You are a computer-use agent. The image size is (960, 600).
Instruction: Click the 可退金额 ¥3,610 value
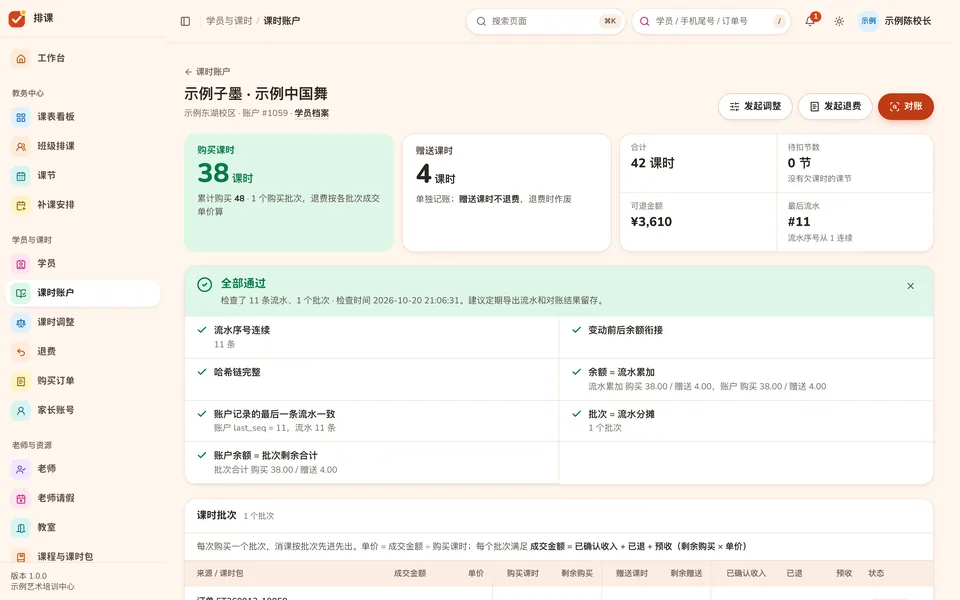pos(651,222)
